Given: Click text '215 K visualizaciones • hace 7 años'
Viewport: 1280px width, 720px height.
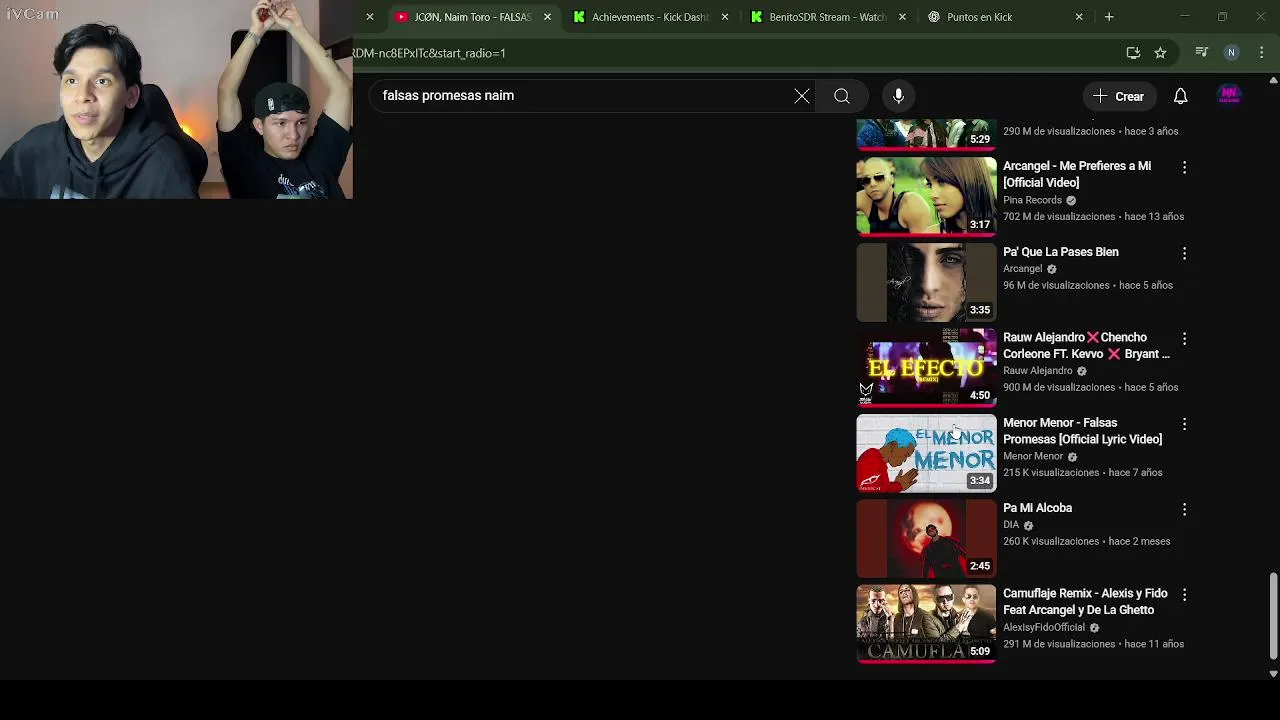Looking at the screenshot, I should (x=1082, y=473).
